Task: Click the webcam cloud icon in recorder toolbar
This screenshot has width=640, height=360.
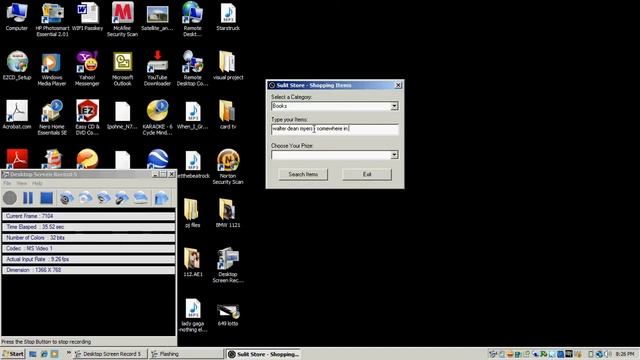Action: point(67,198)
